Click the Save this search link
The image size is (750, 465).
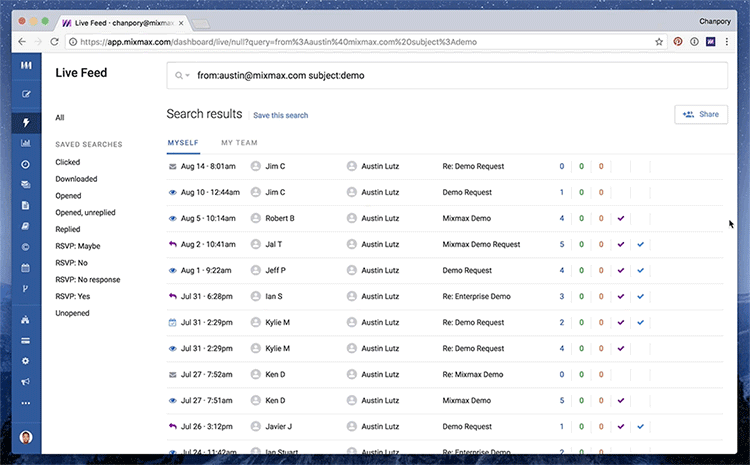(281, 115)
